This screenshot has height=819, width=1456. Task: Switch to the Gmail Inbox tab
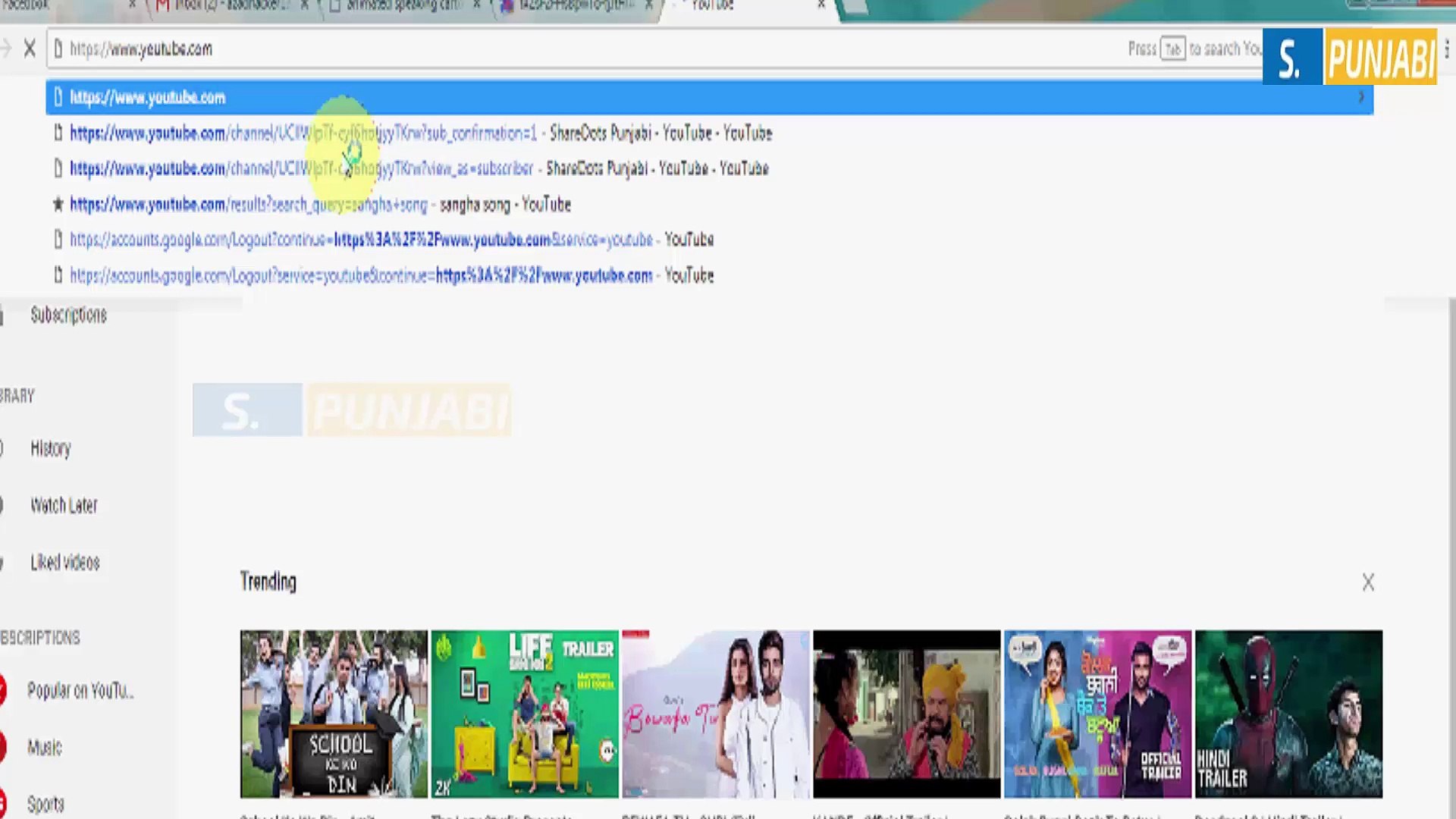[227, 6]
